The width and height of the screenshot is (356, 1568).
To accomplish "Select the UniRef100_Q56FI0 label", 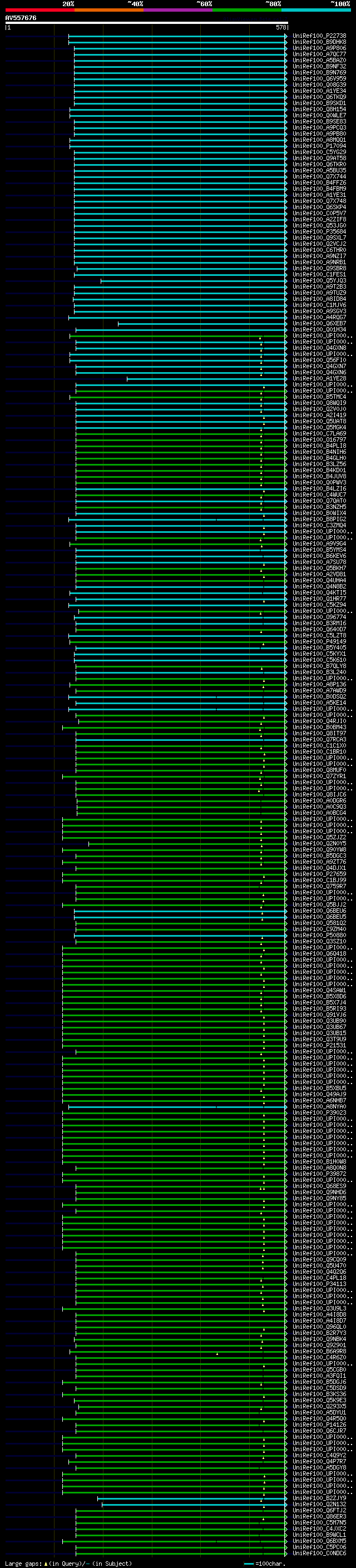I will coord(319,360).
